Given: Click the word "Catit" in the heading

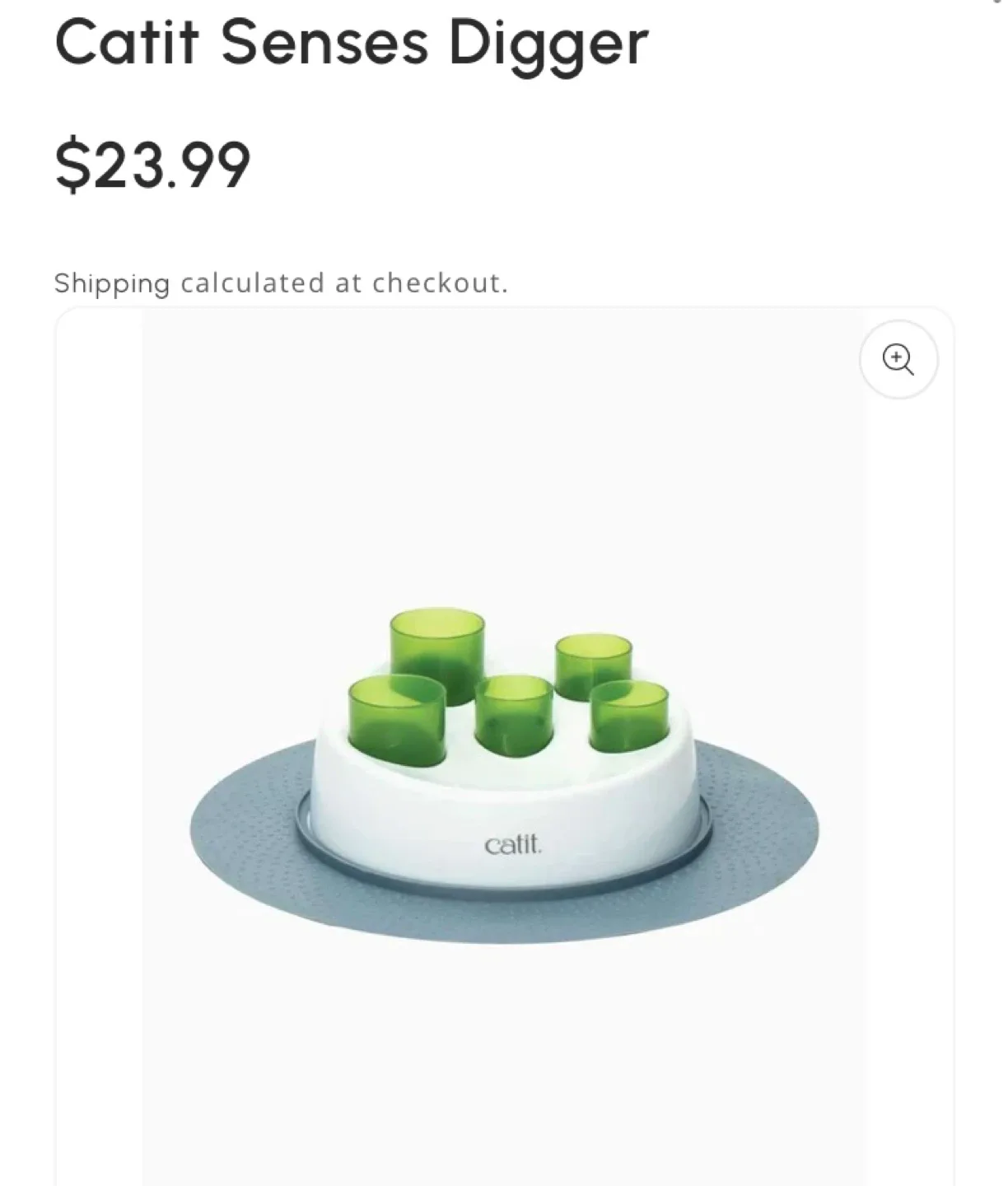Looking at the screenshot, I should point(127,43).
